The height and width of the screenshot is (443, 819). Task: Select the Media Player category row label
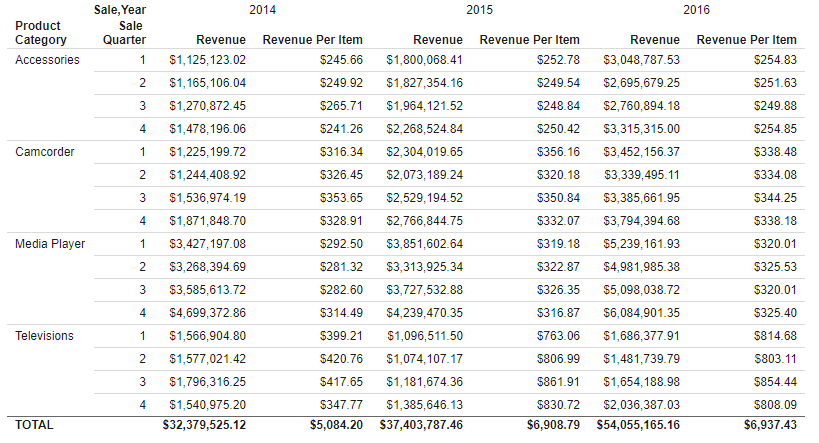pyautogui.click(x=50, y=244)
